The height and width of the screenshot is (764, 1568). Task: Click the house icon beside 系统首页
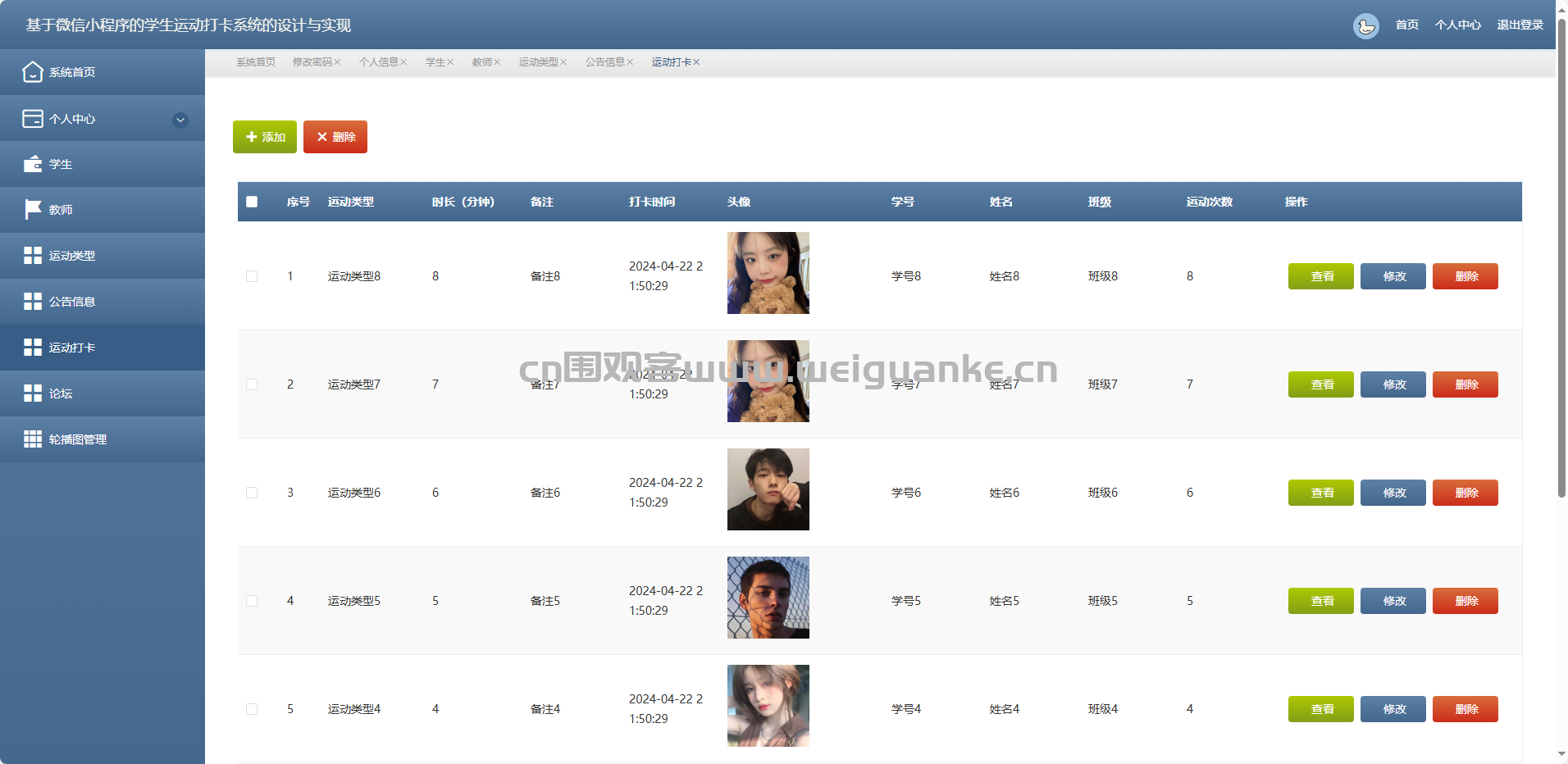(x=32, y=72)
